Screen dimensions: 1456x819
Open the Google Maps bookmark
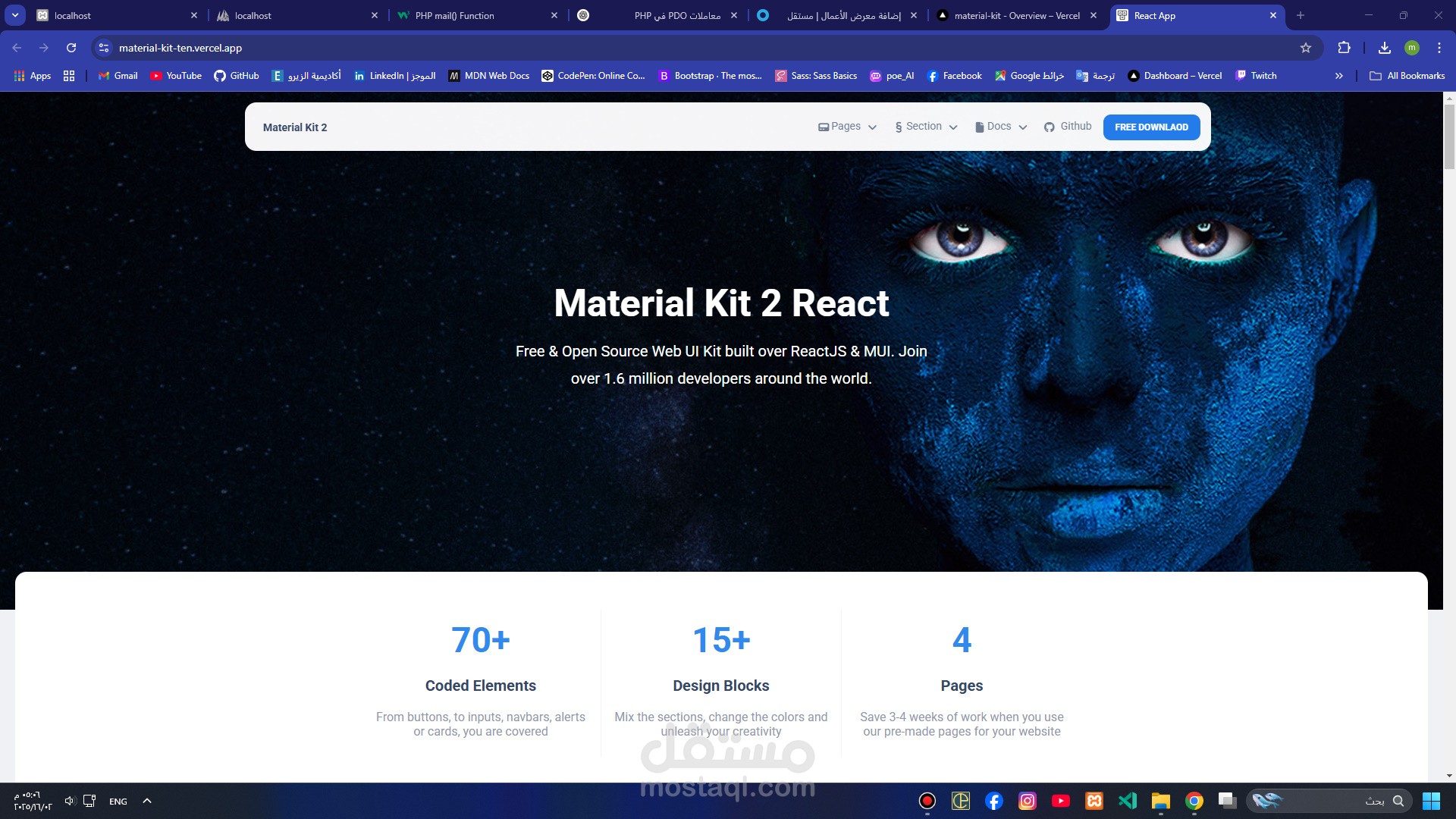1029,76
